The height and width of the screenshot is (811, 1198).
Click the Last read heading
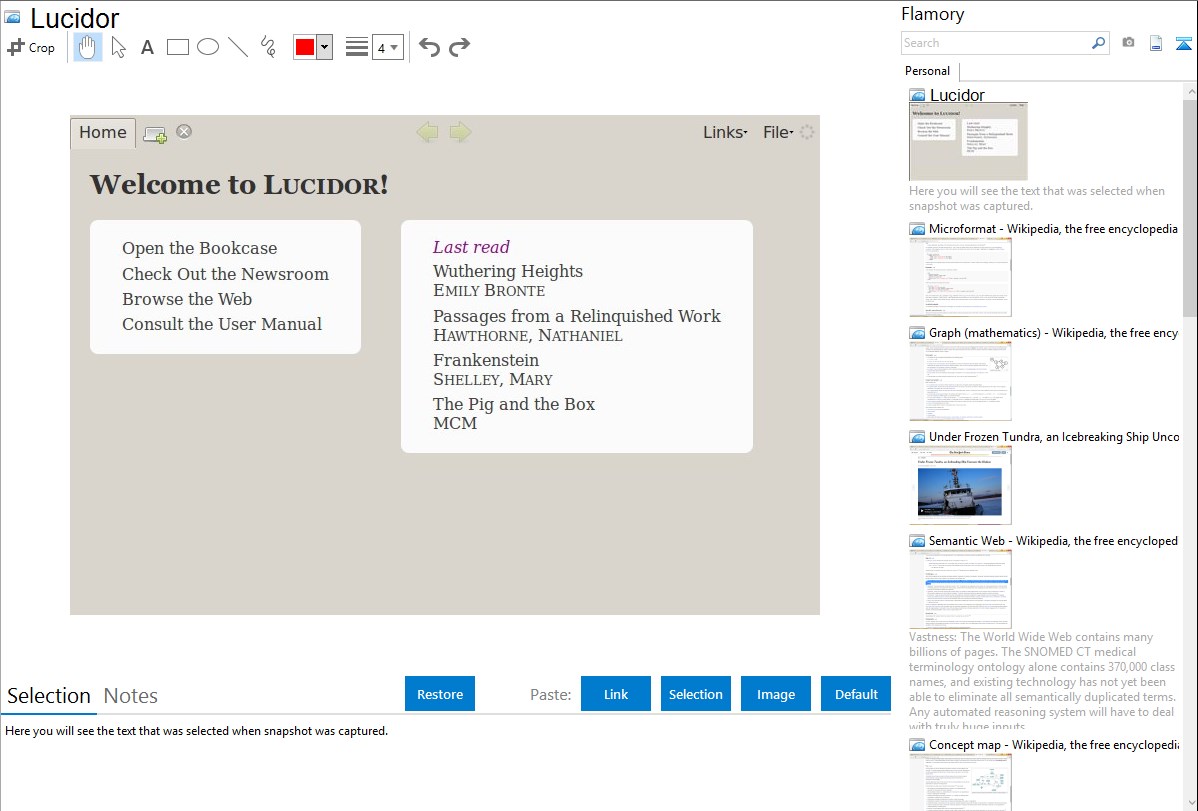pos(471,247)
